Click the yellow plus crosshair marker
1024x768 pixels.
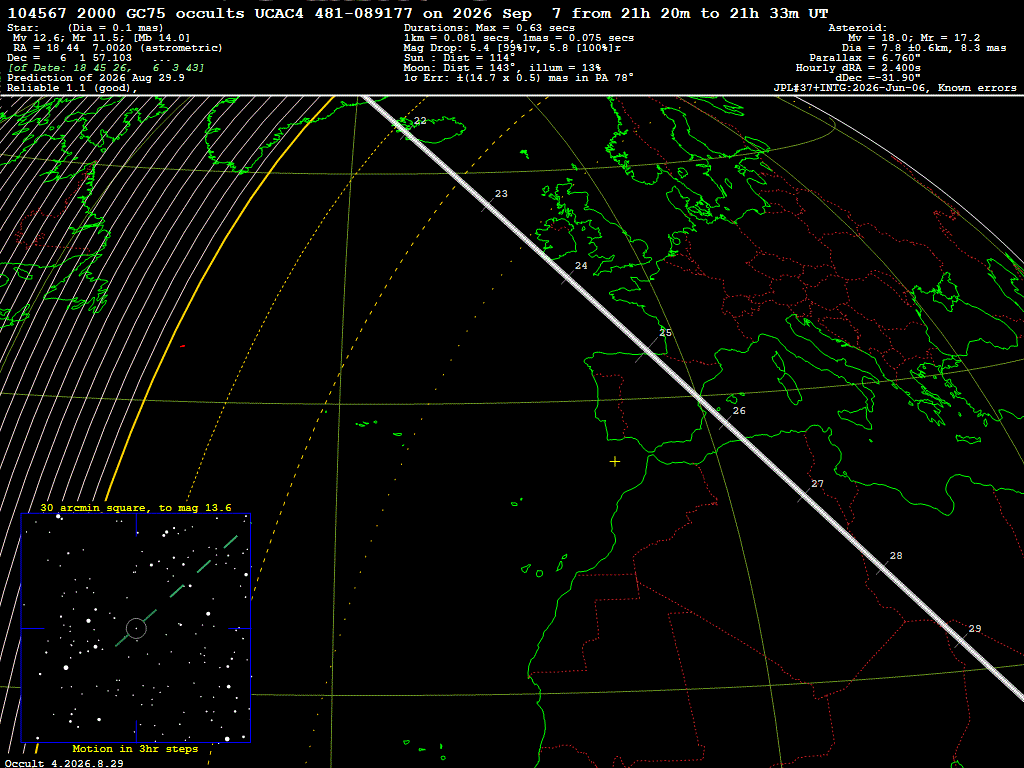tap(615, 462)
